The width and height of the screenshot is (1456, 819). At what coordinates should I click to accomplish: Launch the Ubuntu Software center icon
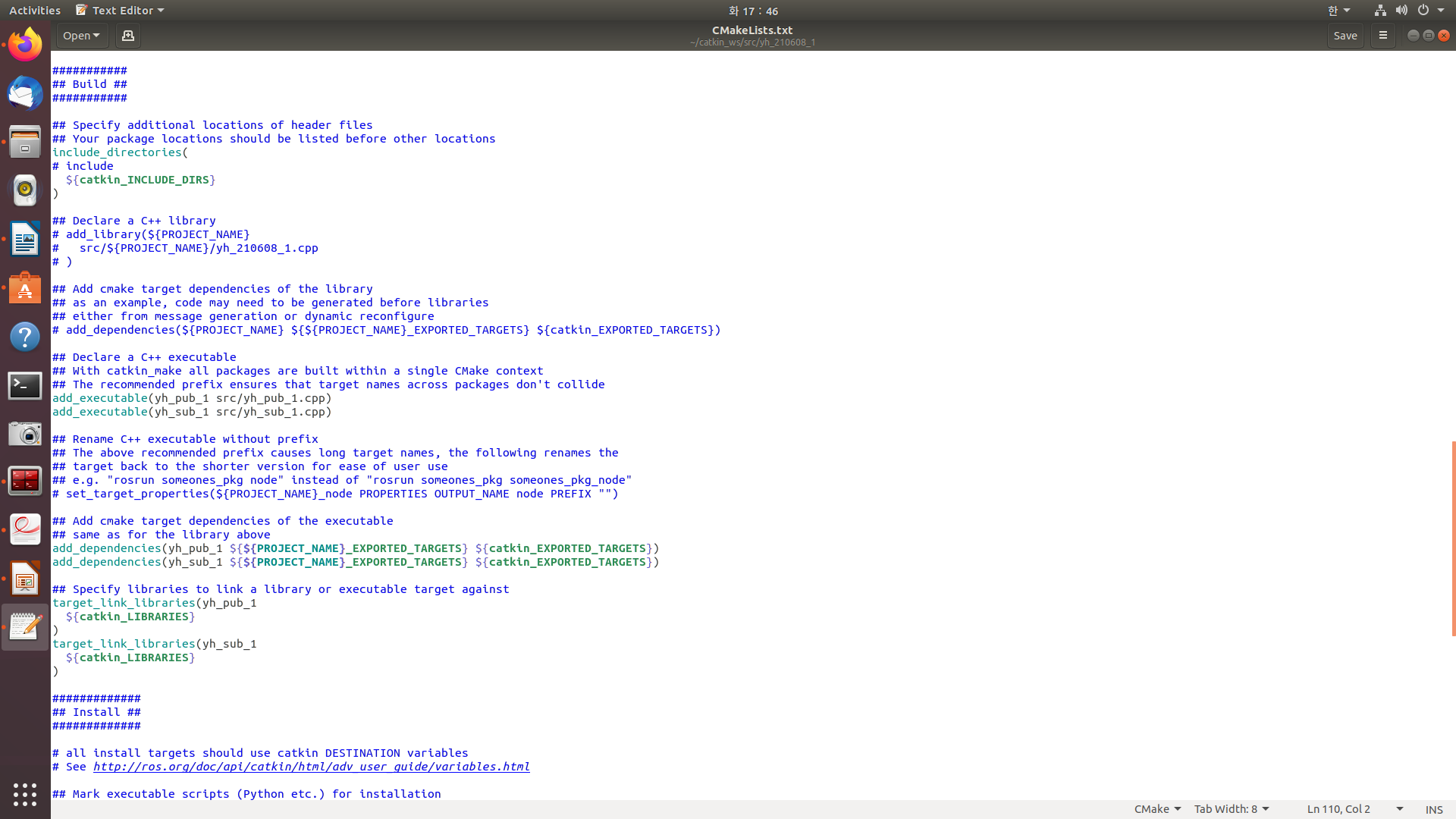tap(25, 288)
